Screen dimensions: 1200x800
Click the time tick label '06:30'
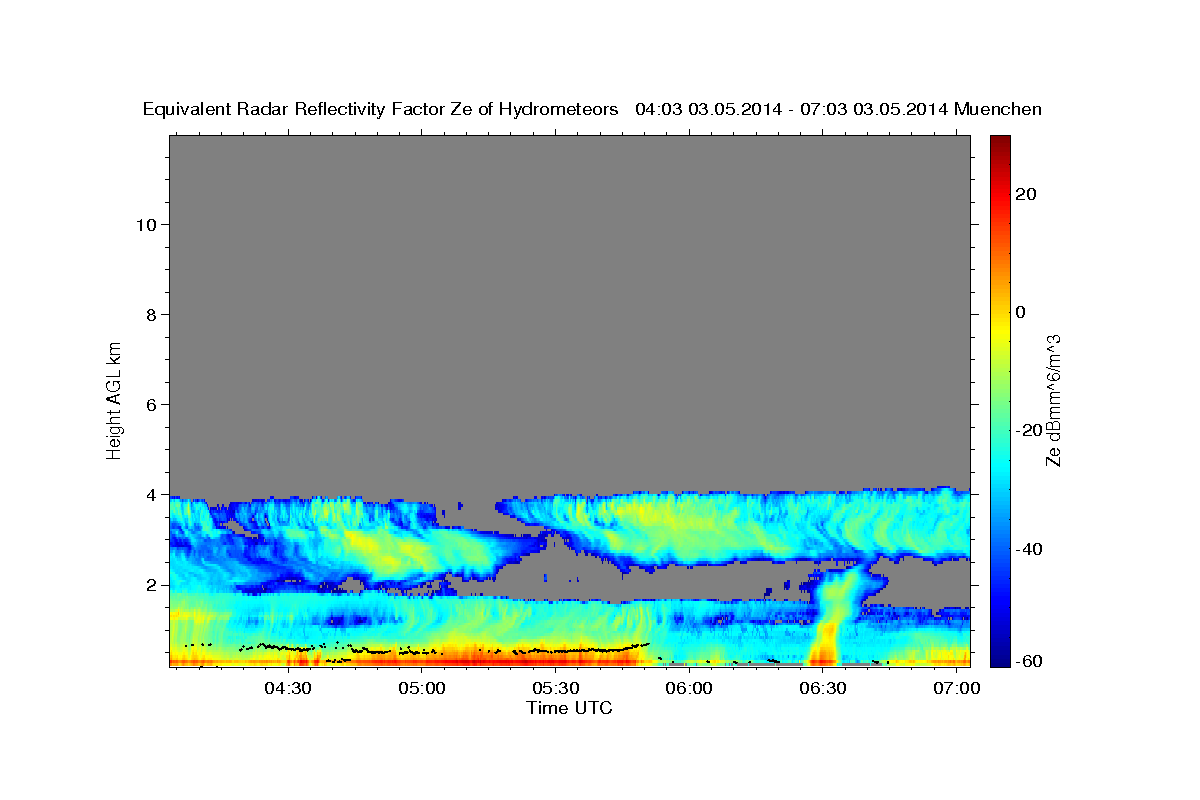(x=823, y=689)
